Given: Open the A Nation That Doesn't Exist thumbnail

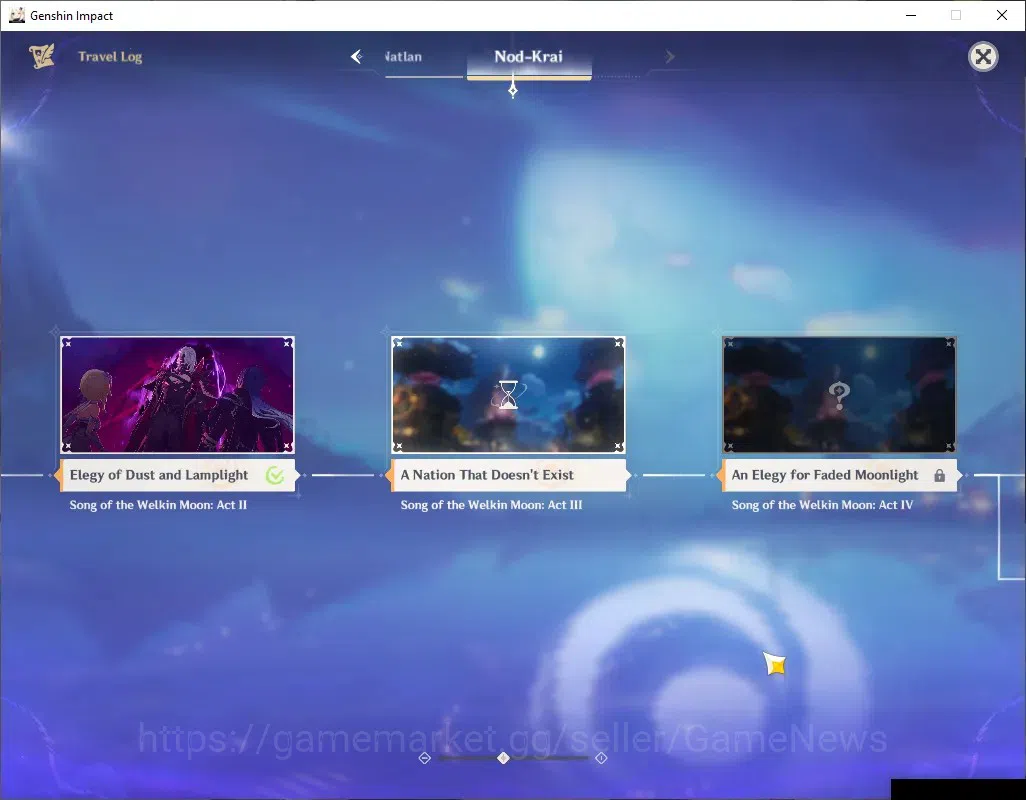Looking at the screenshot, I should [508, 394].
